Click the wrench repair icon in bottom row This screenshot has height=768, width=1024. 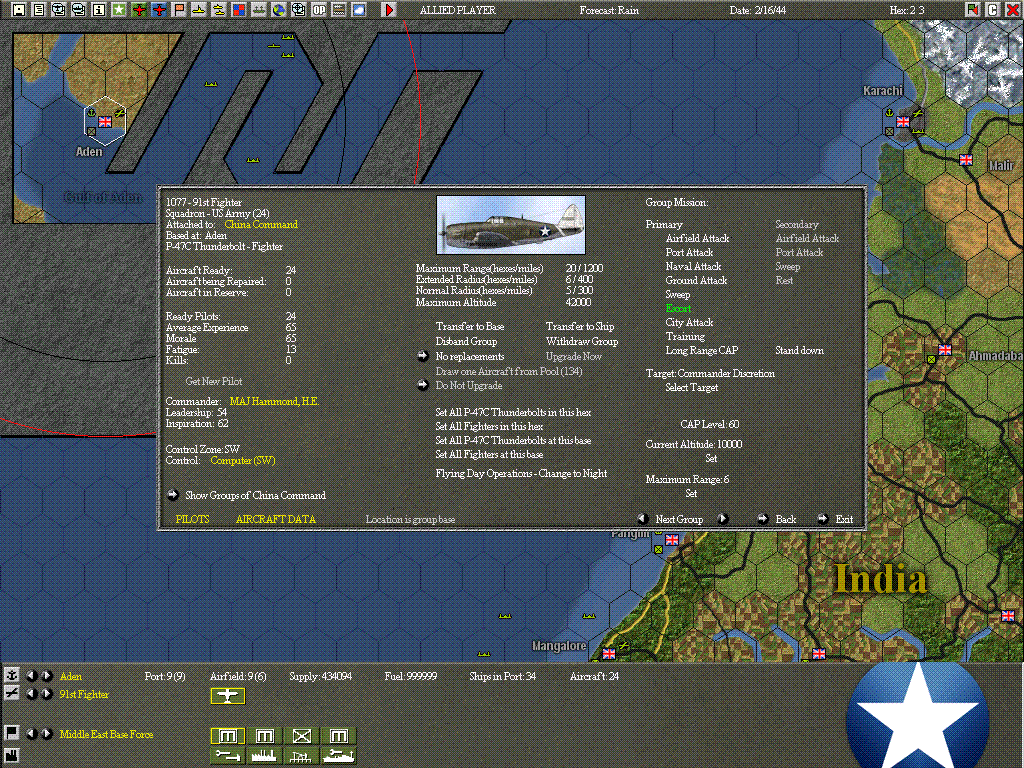227,756
